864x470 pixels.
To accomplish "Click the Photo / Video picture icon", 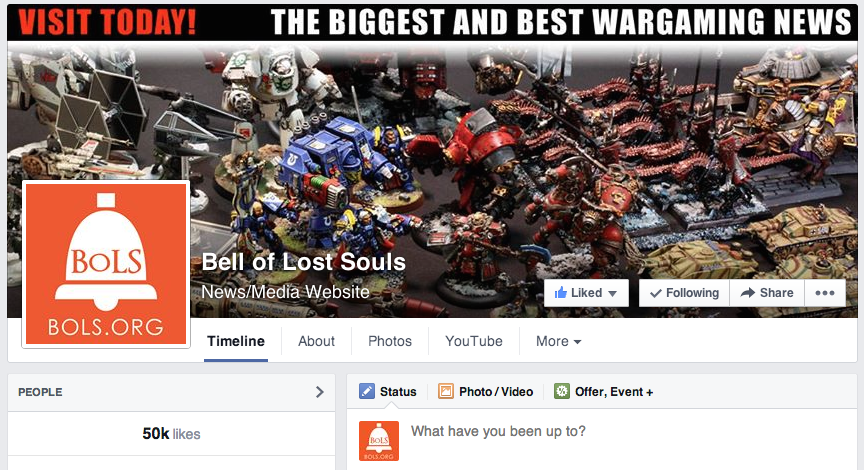I will coord(445,392).
